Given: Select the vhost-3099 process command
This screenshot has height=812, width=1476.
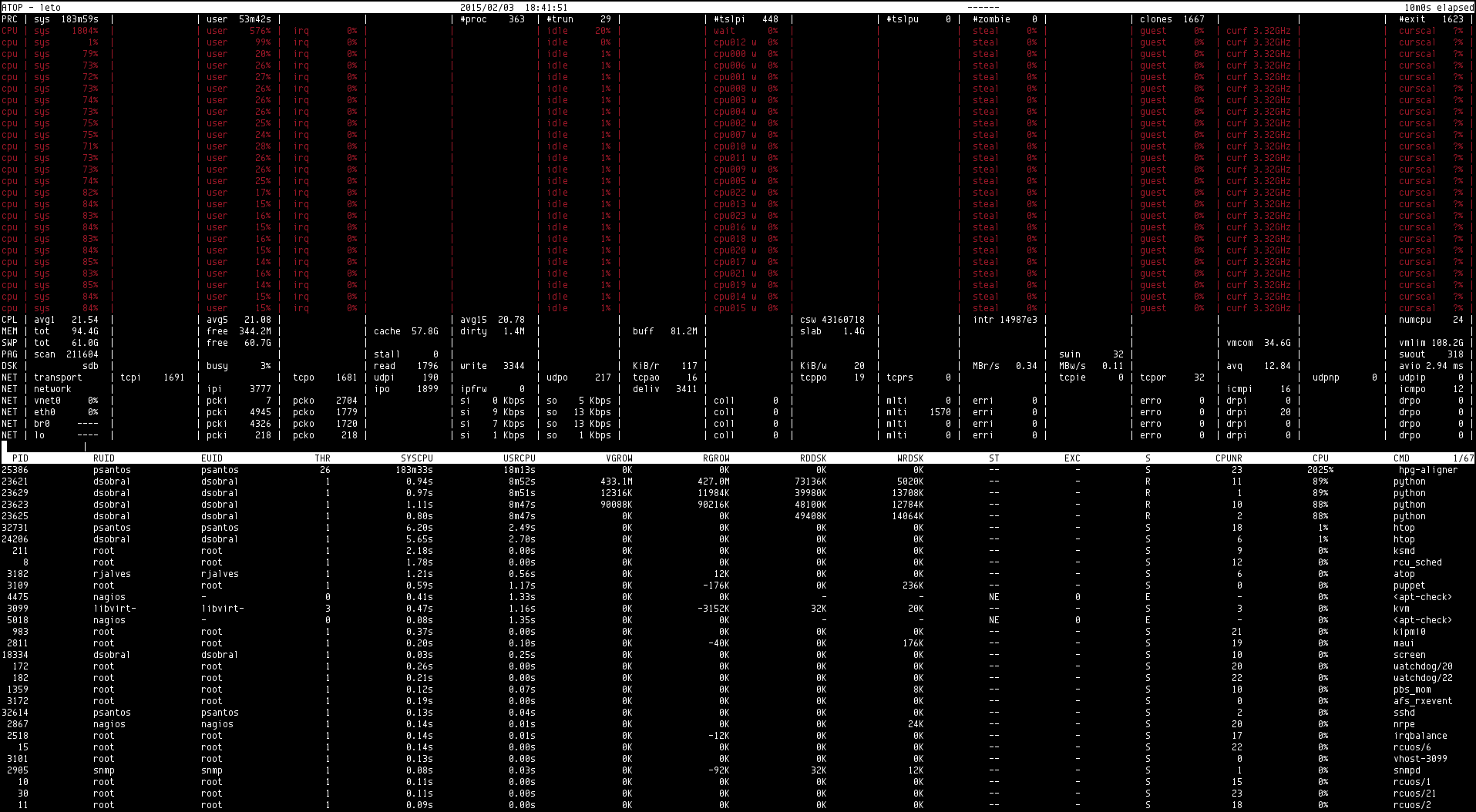Looking at the screenshot, I should pyautogui.click(x=1420, y=759).
